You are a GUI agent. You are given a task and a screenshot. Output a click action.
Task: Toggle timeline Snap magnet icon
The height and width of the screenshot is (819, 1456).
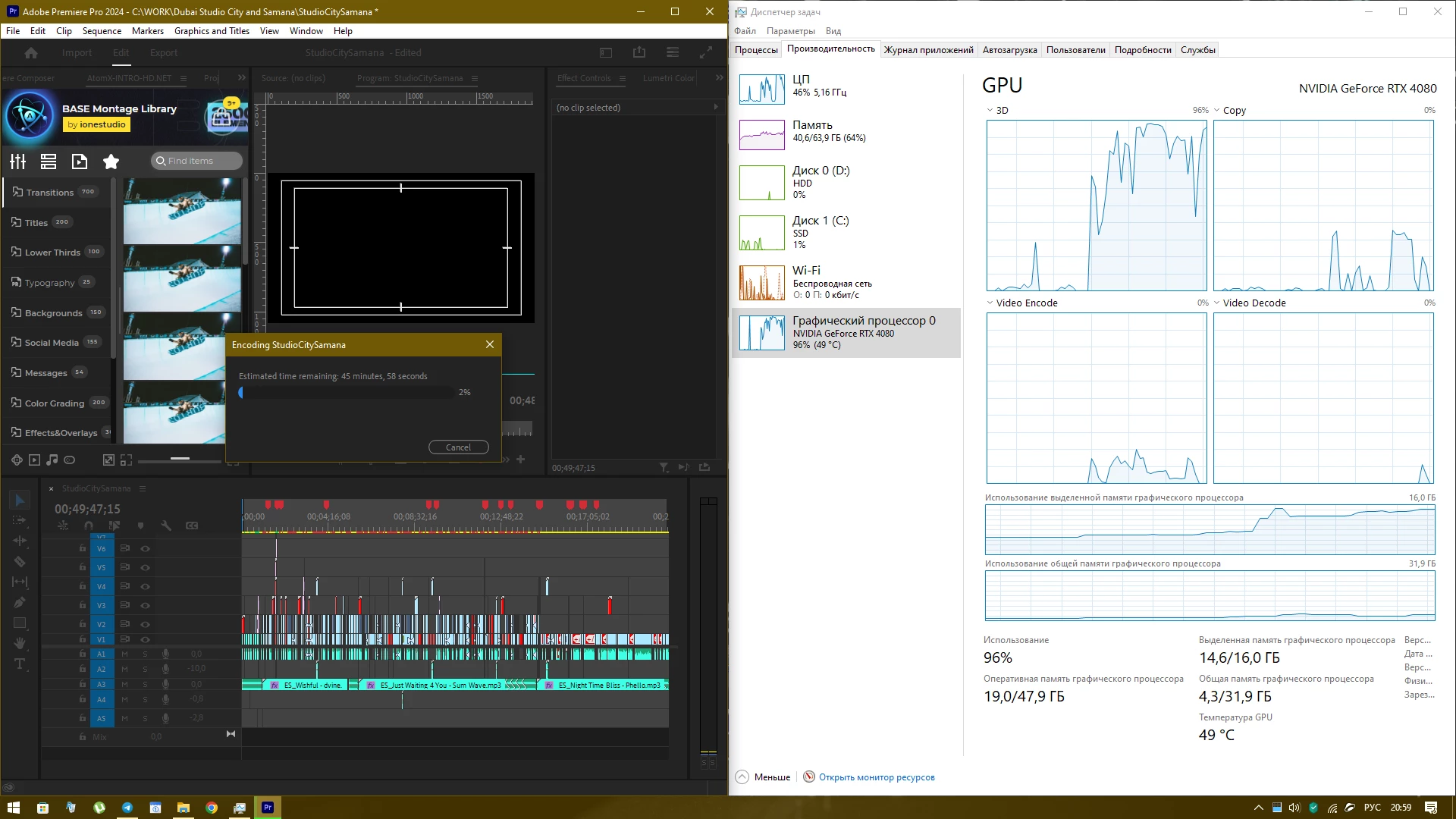pos(89,526)
